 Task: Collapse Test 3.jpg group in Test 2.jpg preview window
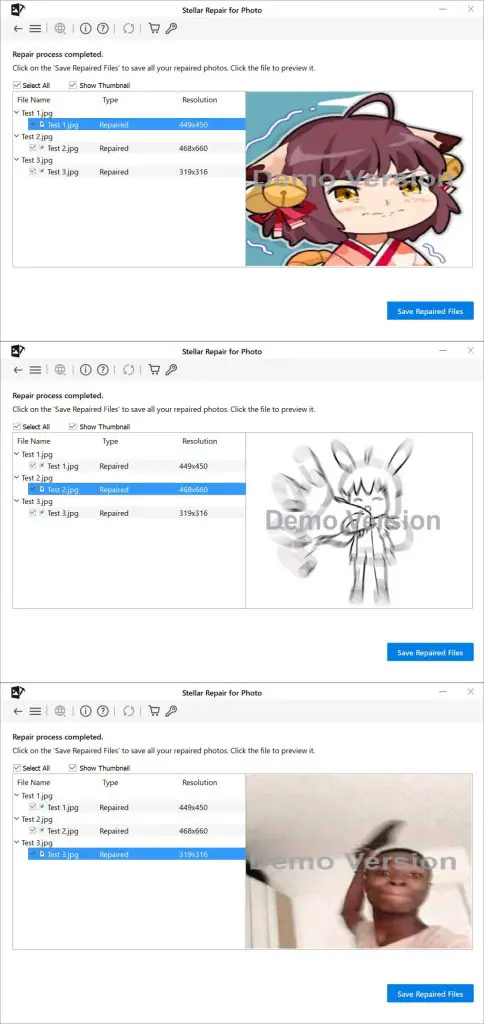pos(17,501)
